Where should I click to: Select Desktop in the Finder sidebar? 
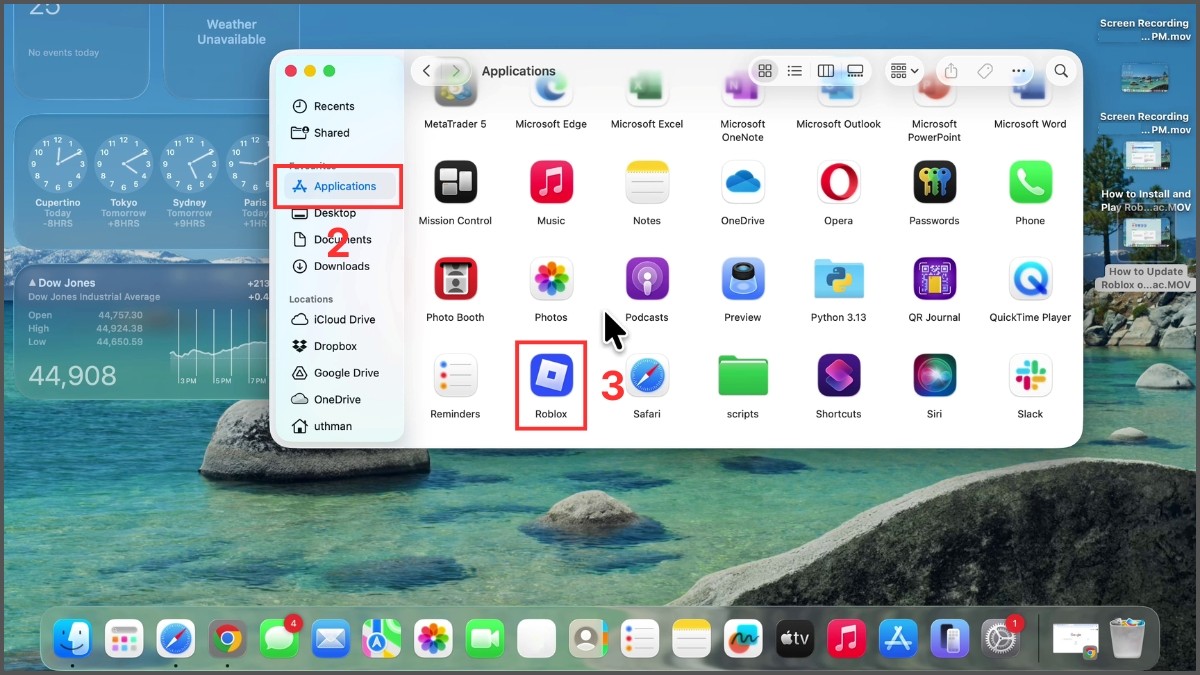pos(341,213)
